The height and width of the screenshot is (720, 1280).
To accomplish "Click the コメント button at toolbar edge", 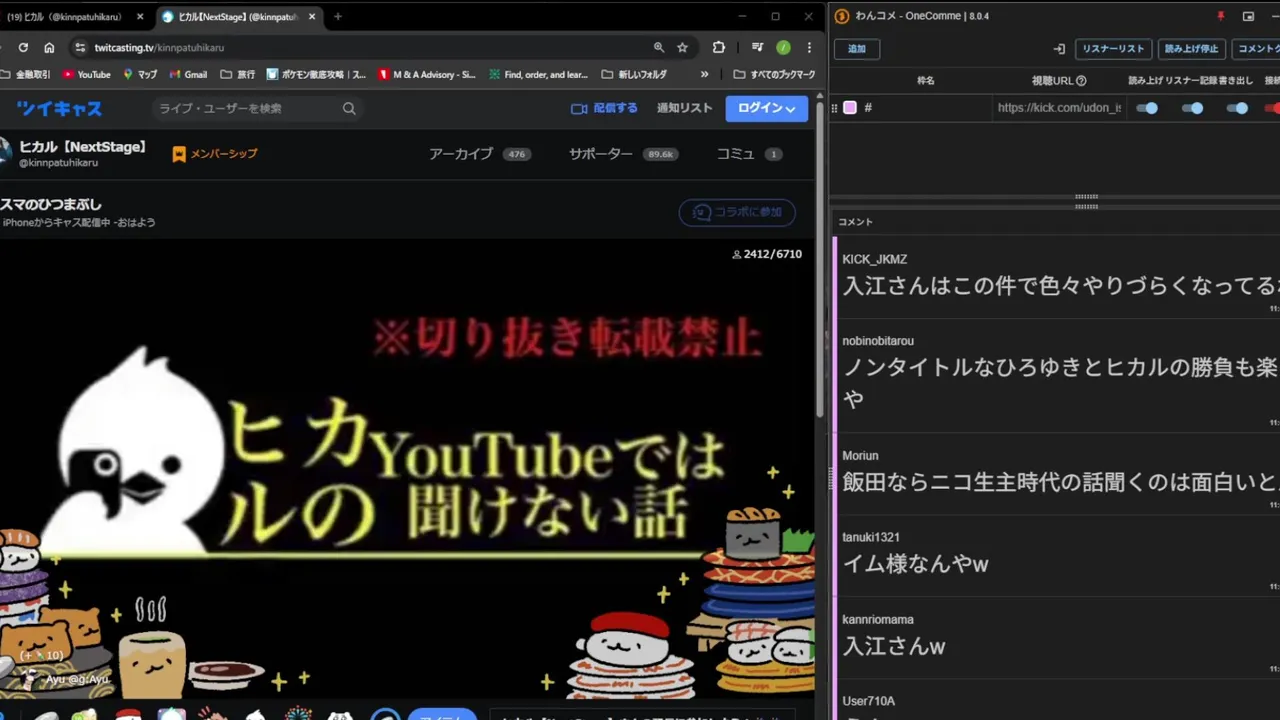I will (x=1256, y=48).
